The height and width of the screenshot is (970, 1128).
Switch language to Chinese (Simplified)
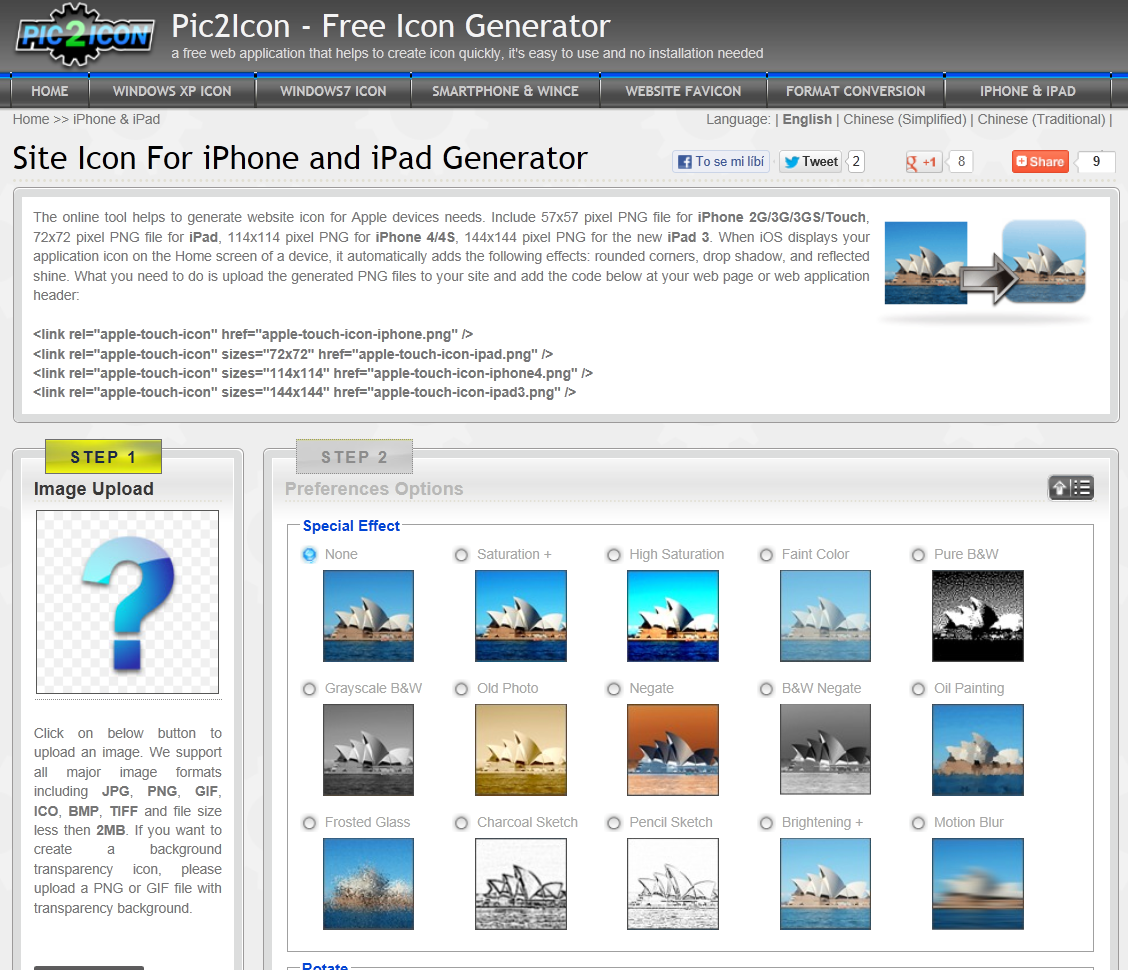pos(904,119)
